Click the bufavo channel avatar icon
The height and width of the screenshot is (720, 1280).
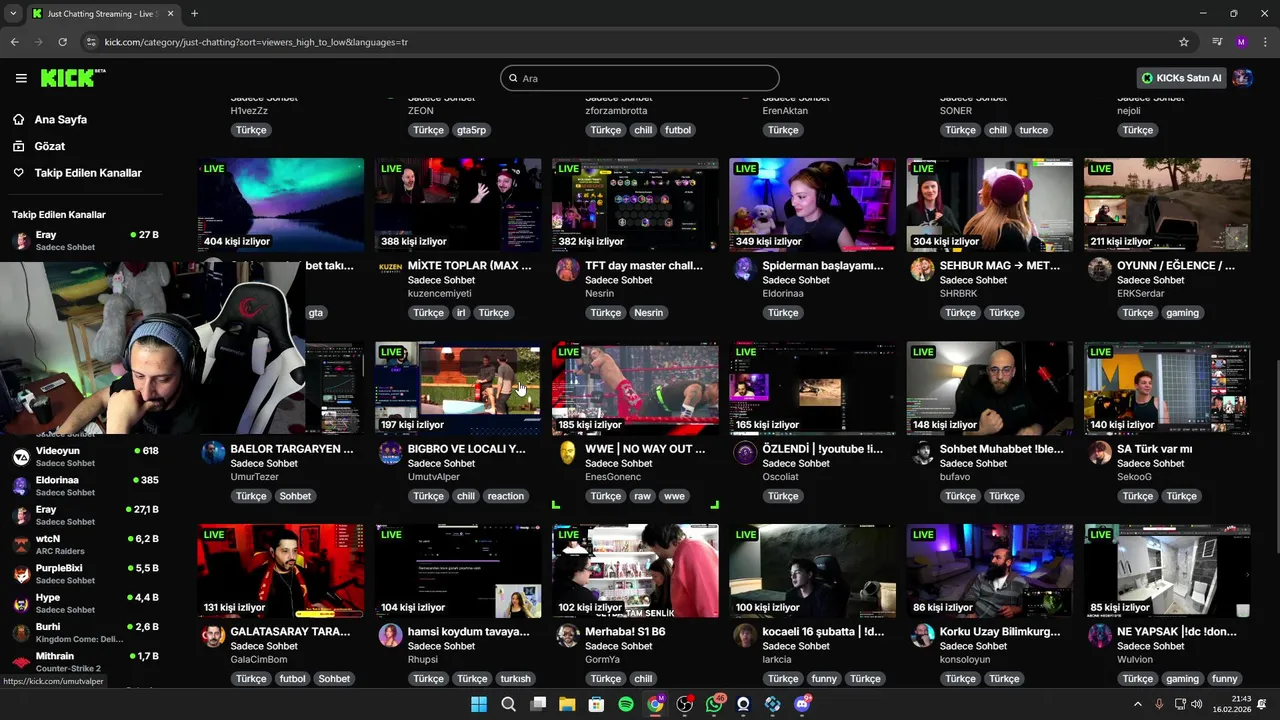click(922, 452)
